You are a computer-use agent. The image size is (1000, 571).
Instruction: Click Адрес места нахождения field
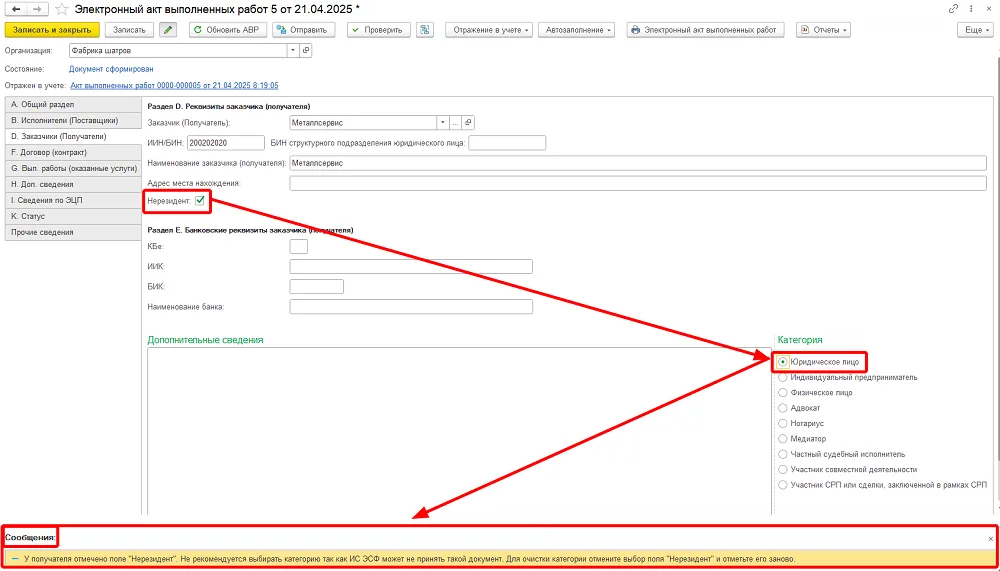pyautogui.click(x=638, y=184)
